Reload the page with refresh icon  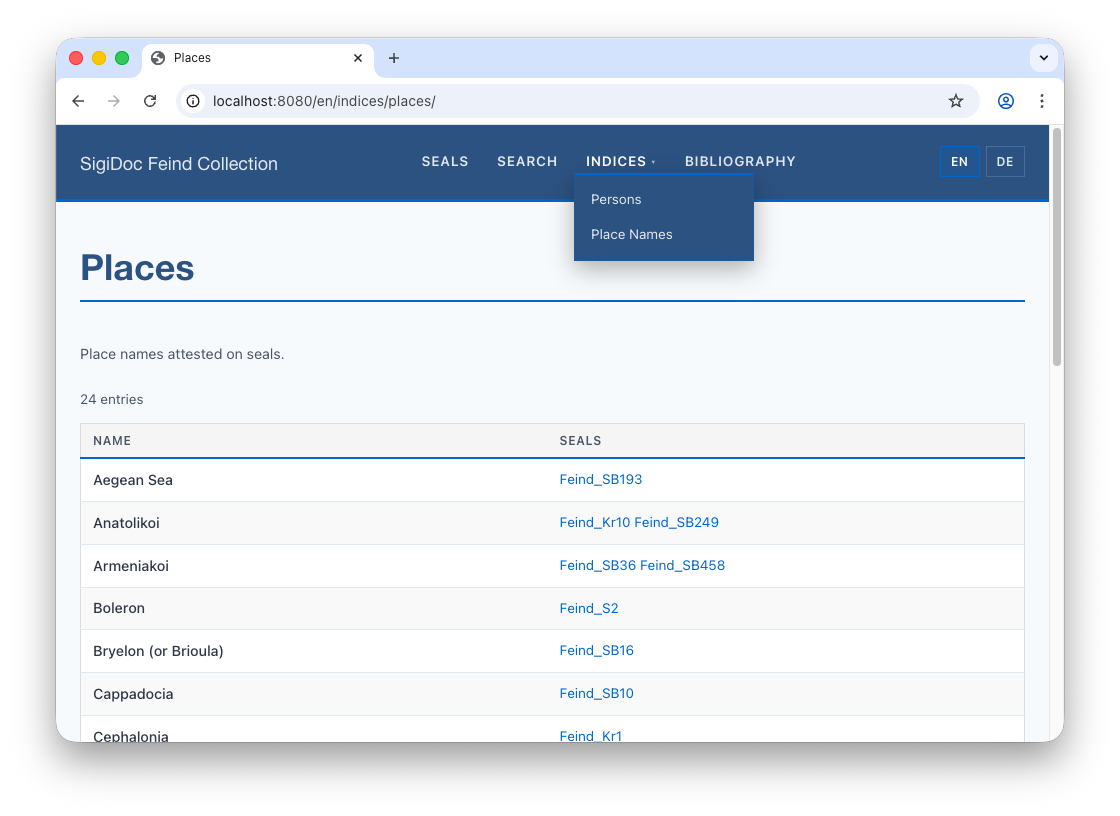pyautogui.click(x=150, y=101)
